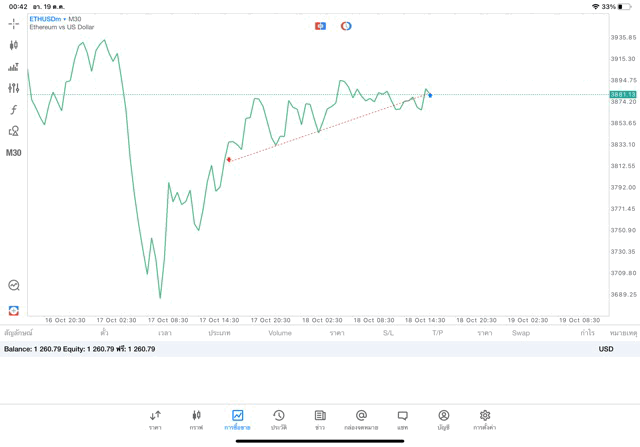Open chart settings sliders icon
640x447 pixels.
(x=14, y=88)
